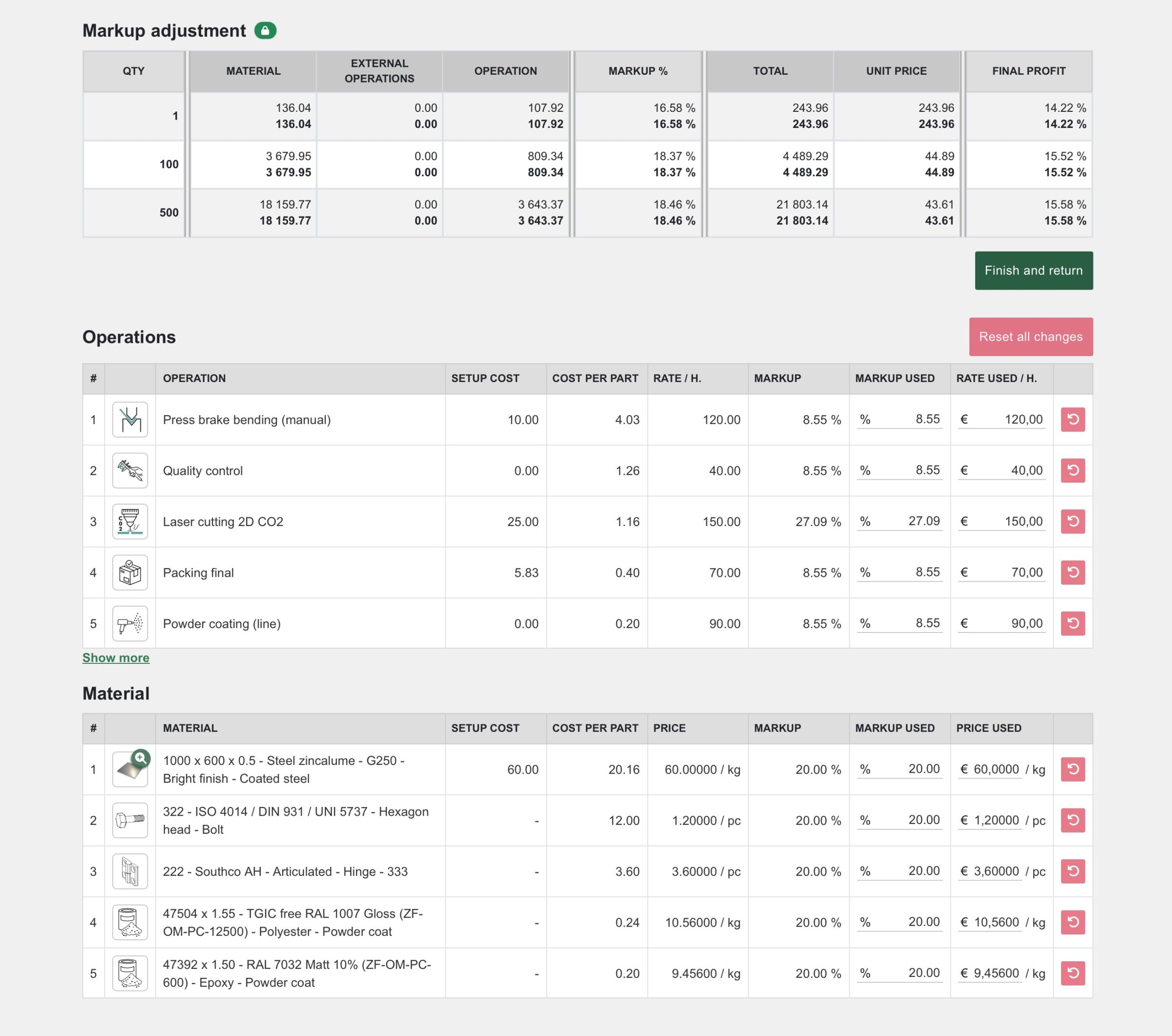Click the Reset all changes button
This screenshot has height=1036, width=1172.
[1030, 337]
